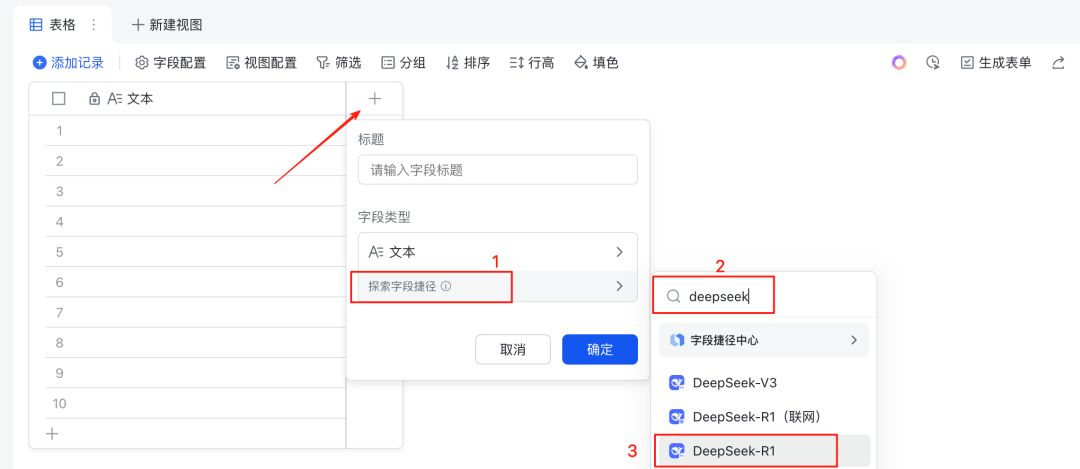This screenshot has height=469, width=1080.
Task: Click the 行高 row height icon
Action: [517, 63]
